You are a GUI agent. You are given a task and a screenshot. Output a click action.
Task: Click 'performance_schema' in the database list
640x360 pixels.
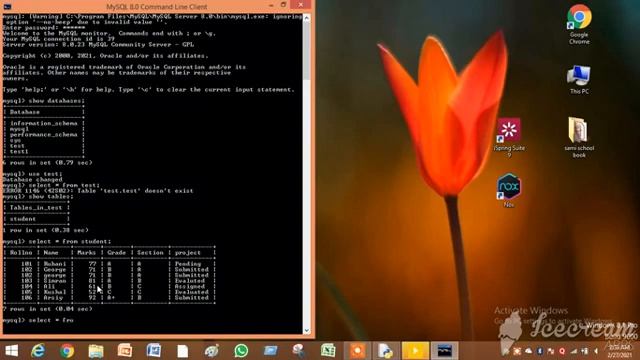[x=44, y=134]
